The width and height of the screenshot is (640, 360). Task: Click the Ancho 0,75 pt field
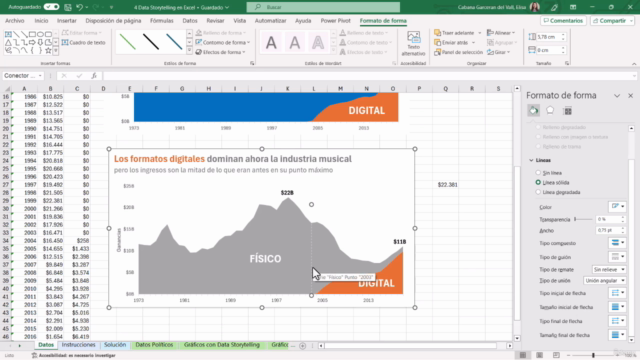[607, 231]
